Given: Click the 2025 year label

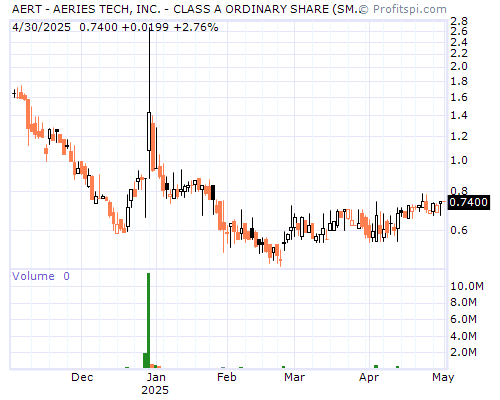Looking at the screenshot, I should pyautogui.click(x=155, y=390).
